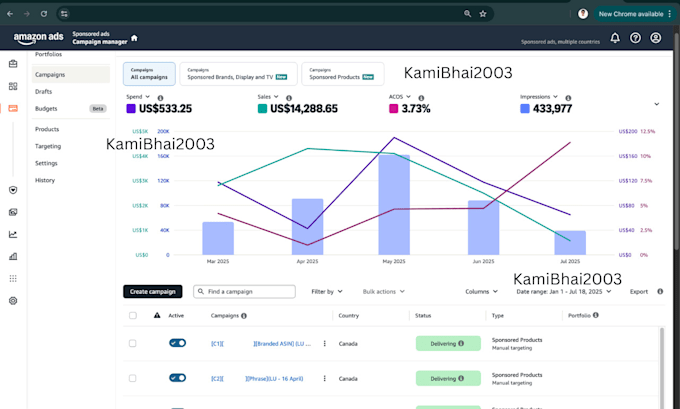680x409 pixels.
Task: Open Portfolios in the side menu
Action: [x=49, y=54]
